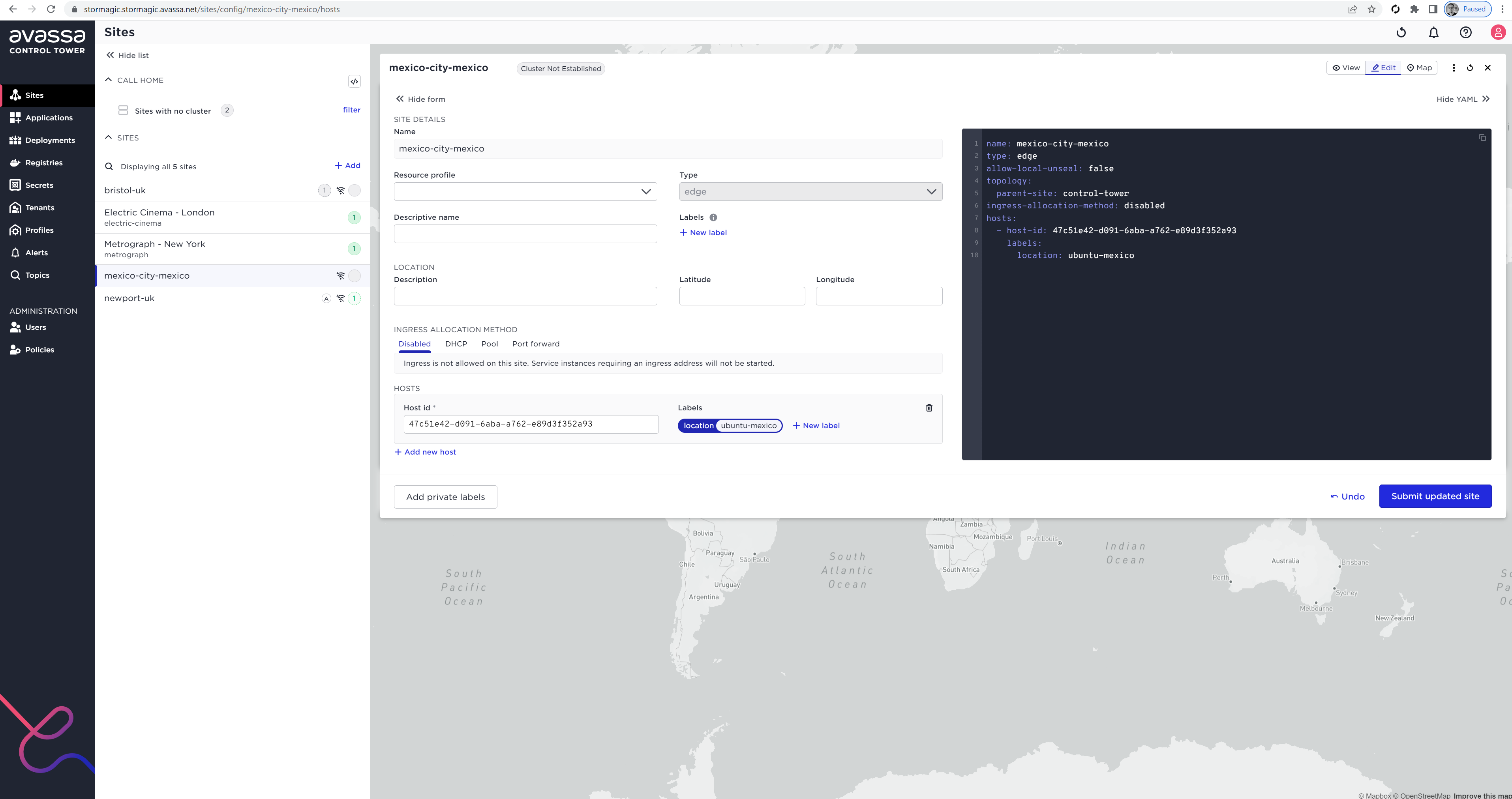Screen dimensions: 1512x799
Task: Open the user account avatar menu
Action: tap(1498, 33)
